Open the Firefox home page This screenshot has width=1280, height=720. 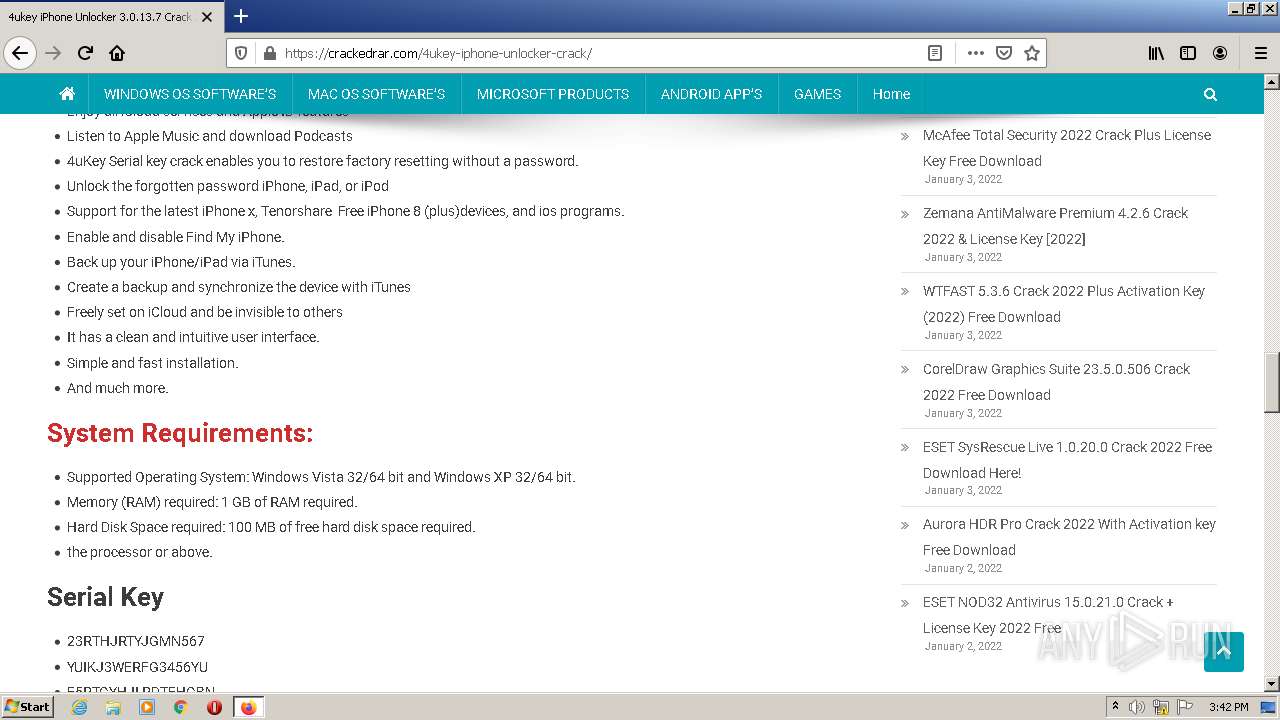coord(117,53)
